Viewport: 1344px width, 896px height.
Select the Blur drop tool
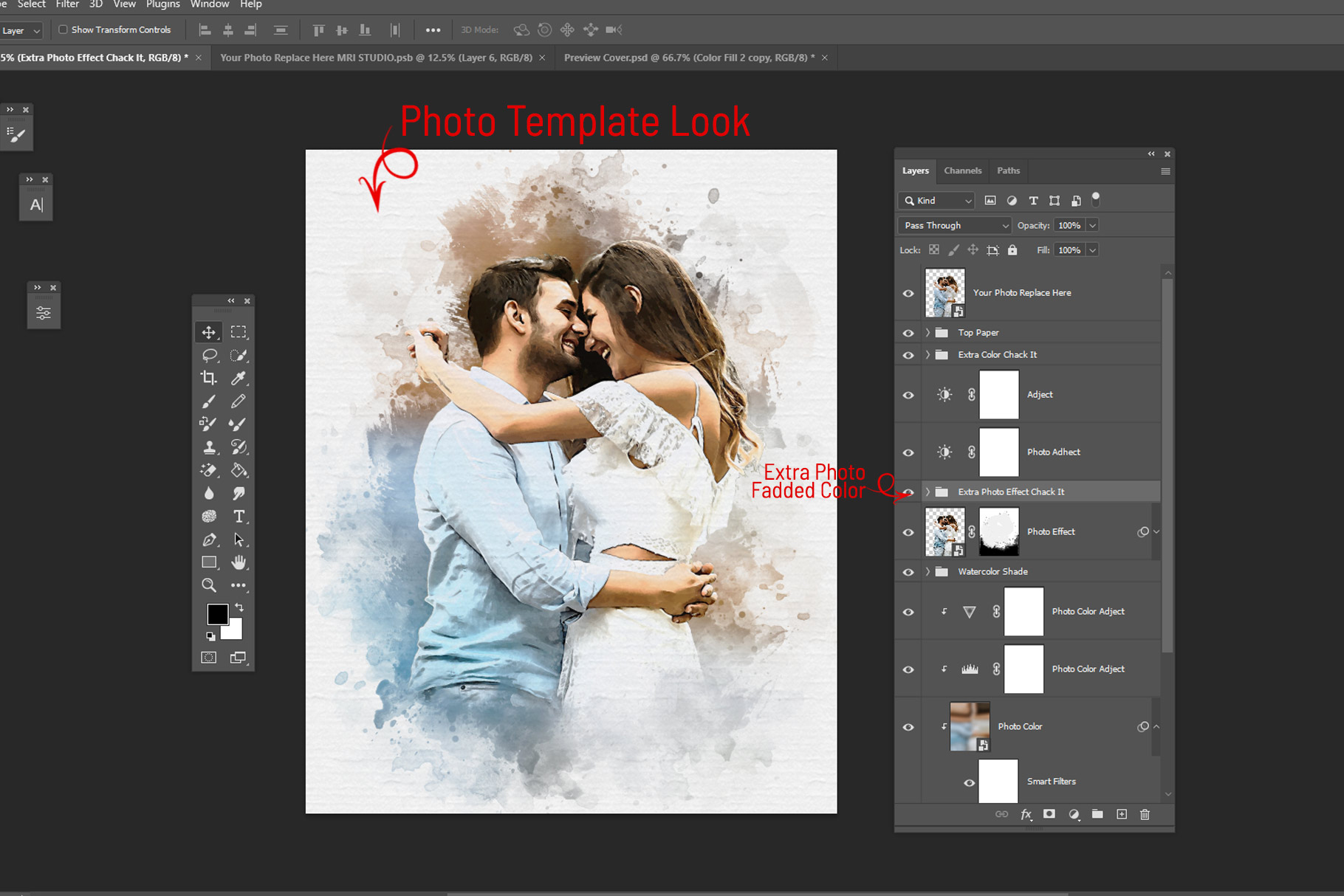click(209, 493)
